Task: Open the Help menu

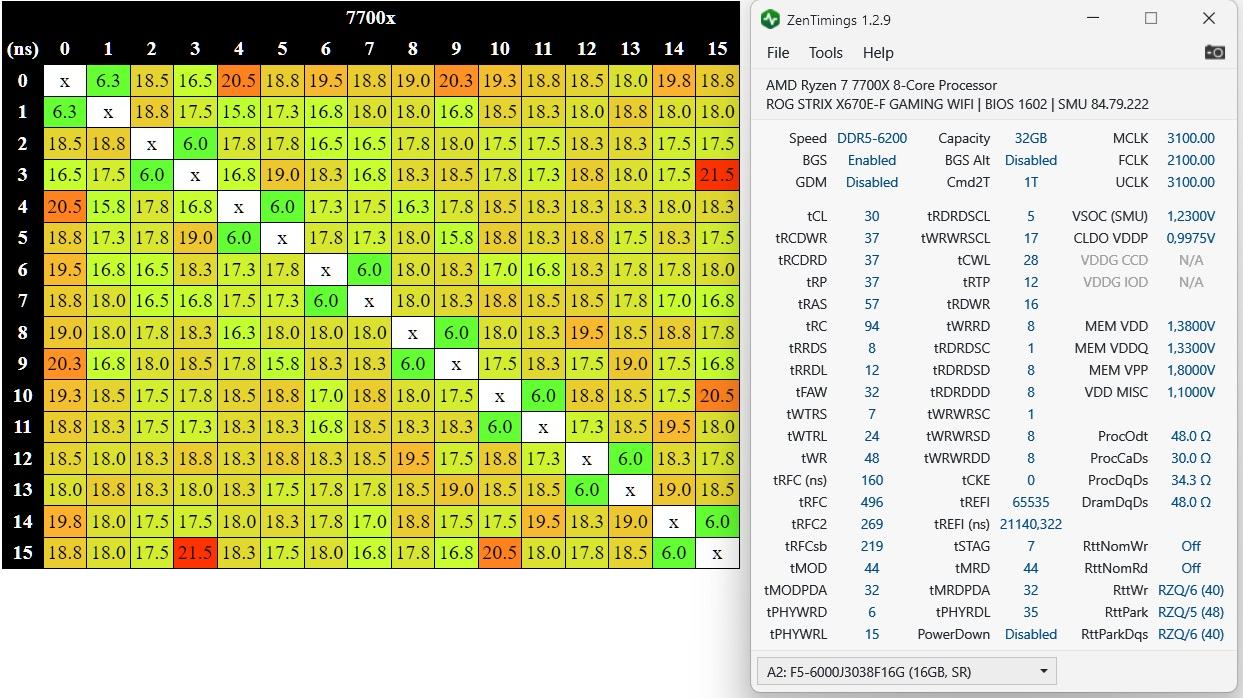Action: click(878, 53)
